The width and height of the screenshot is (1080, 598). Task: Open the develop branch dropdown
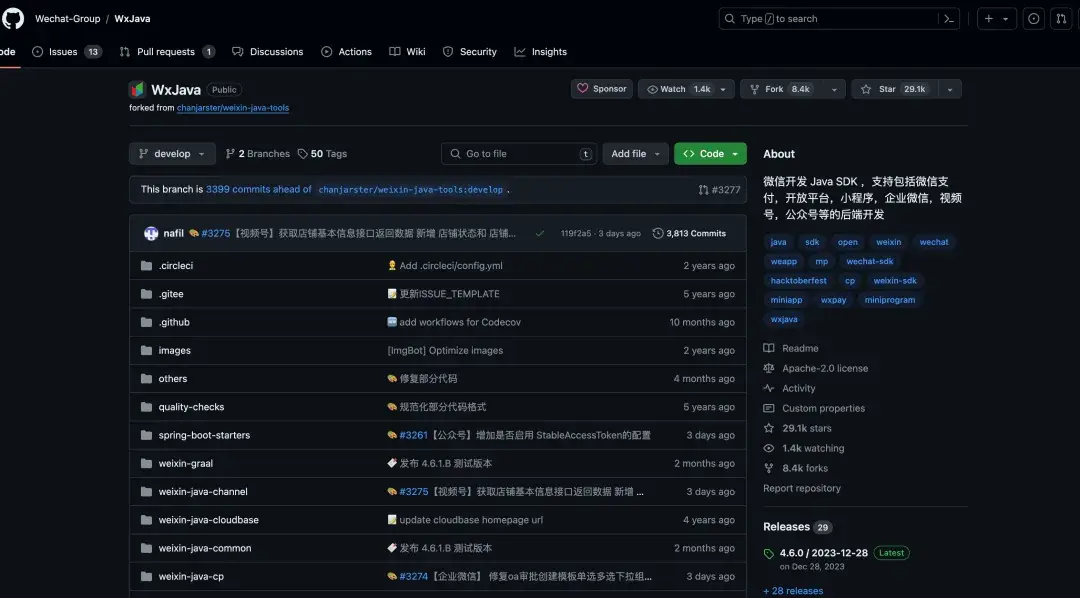point(171,153)
